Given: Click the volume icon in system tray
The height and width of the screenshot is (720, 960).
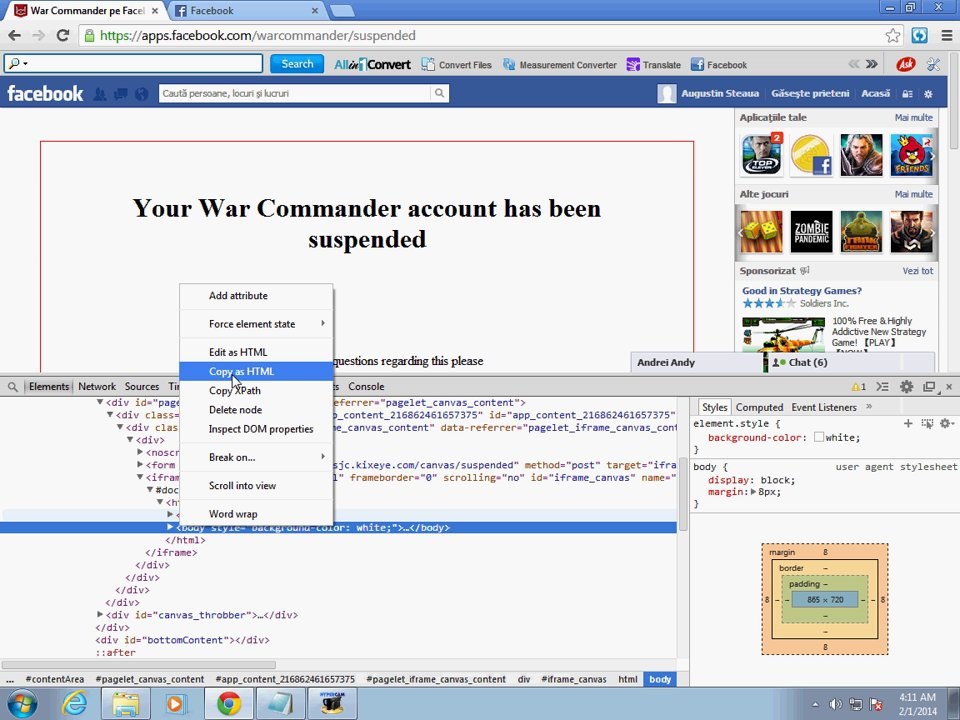Looking at the screenshot, I should (x=834, y=704).
